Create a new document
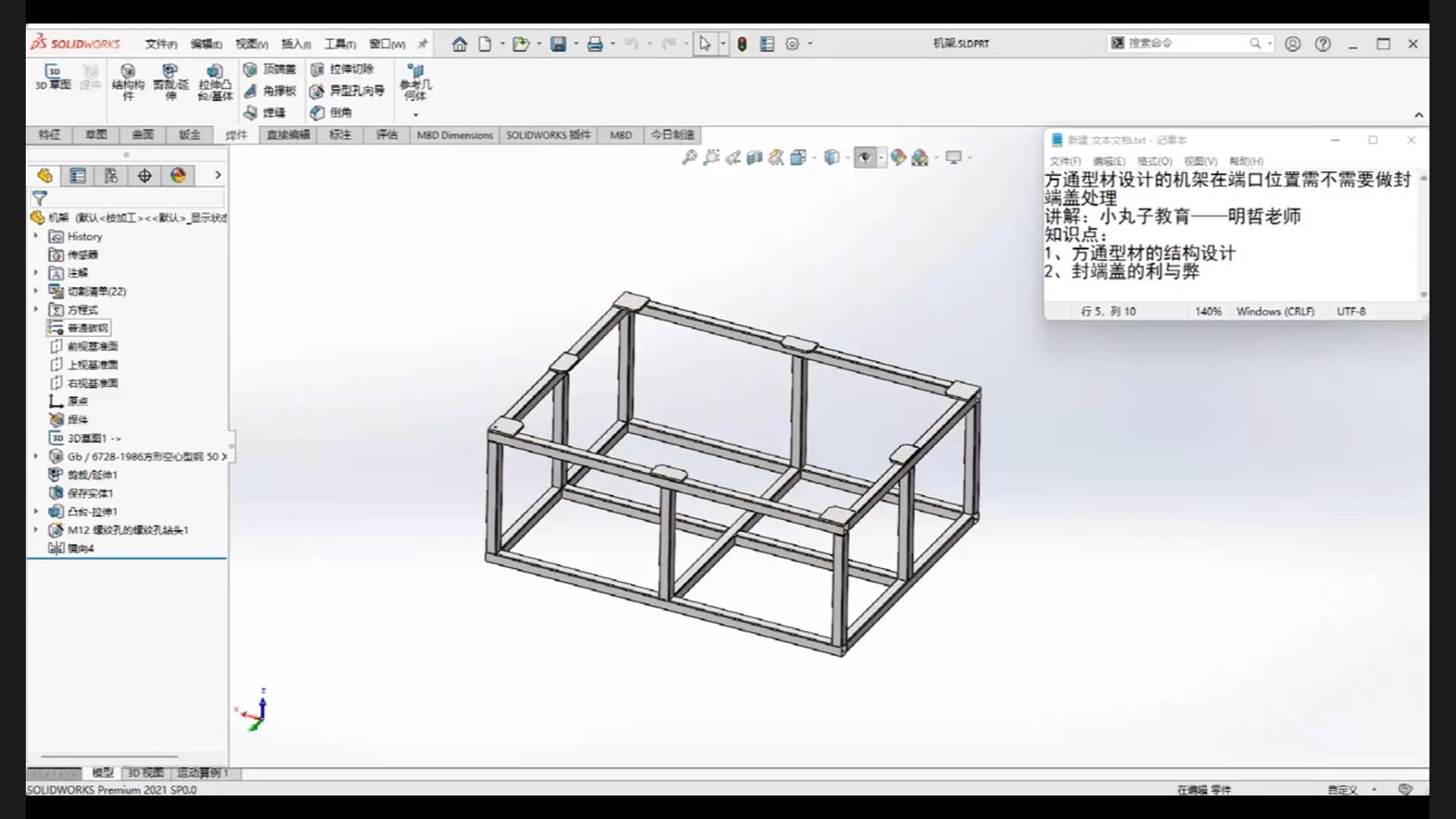The width and height of the screenshot is (1456, 819). pyautogui.click(x=485, y=44)
